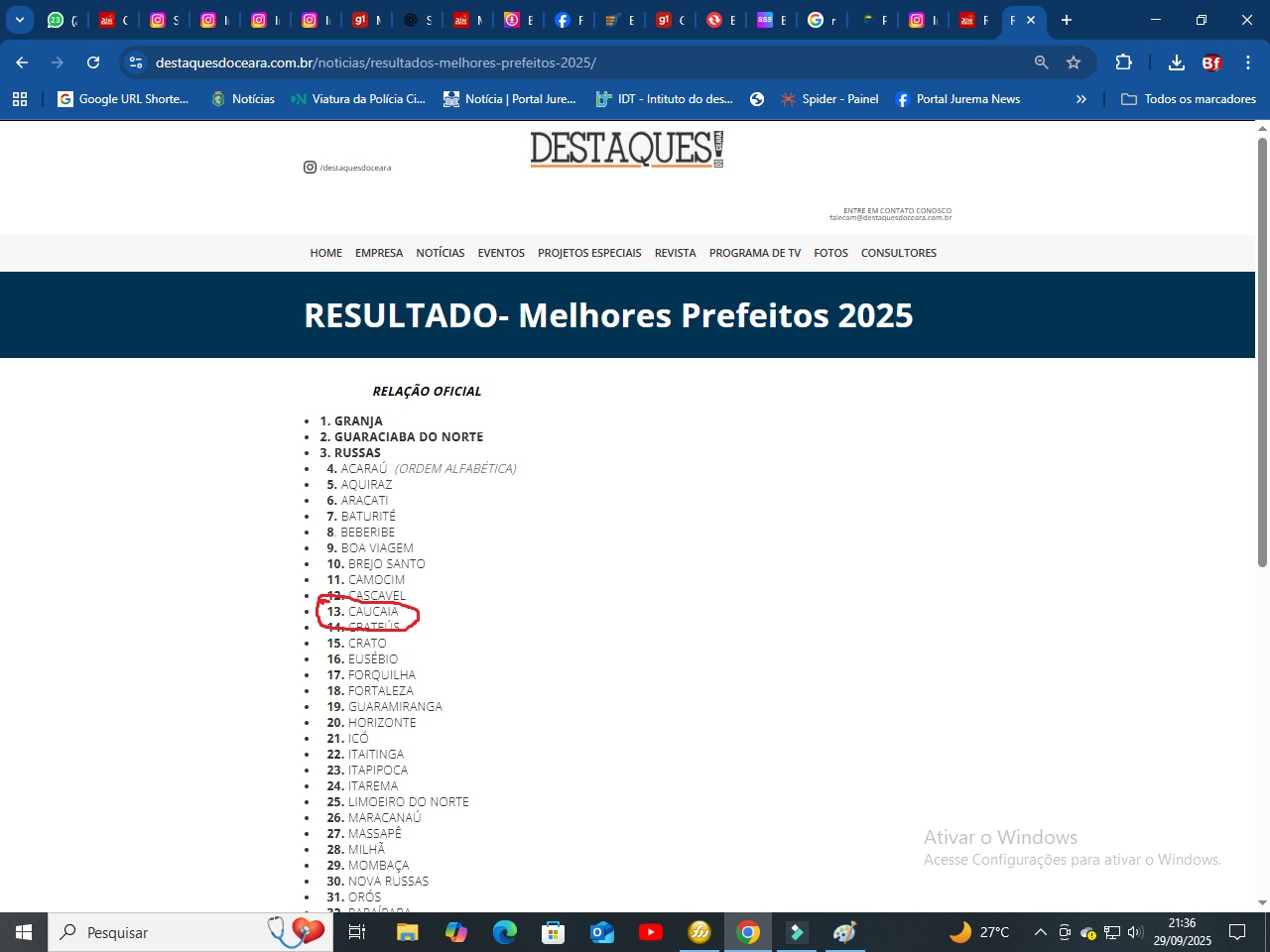Open the Chrome downloads icon
The width and height of the screenshot is (1270, 952).
pos(1176,62)
